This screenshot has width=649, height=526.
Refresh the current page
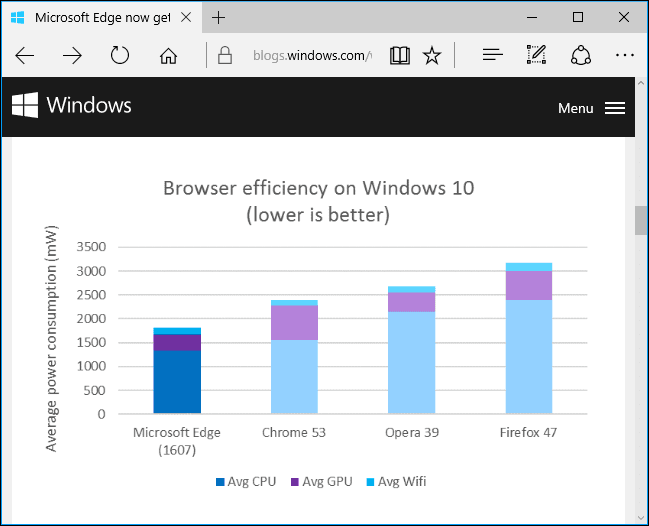click(120, 55)
